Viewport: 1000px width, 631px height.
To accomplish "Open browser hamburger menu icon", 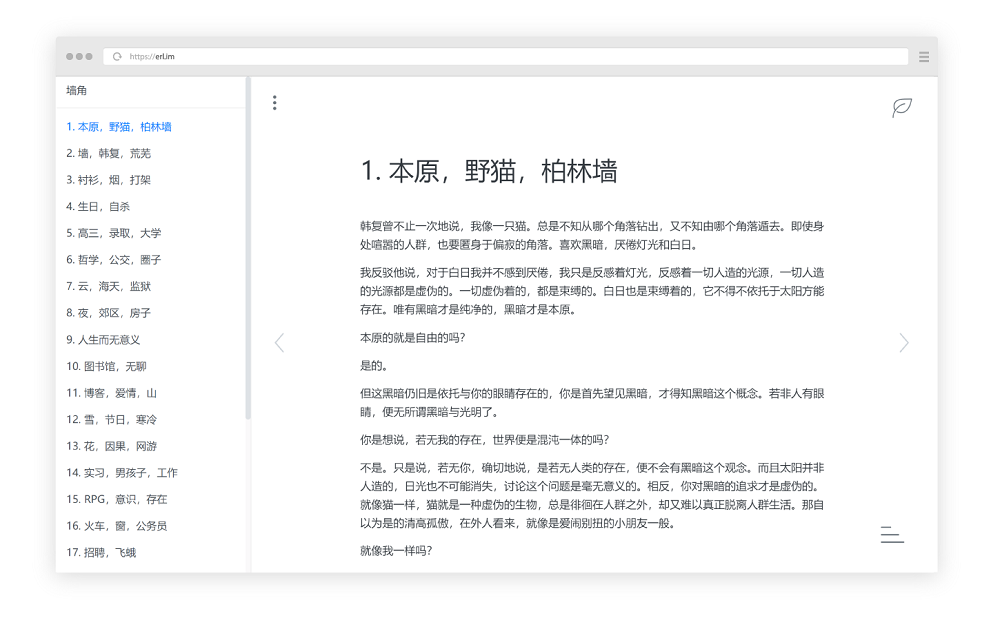I will pyautogui.click(x=924, y=57).
